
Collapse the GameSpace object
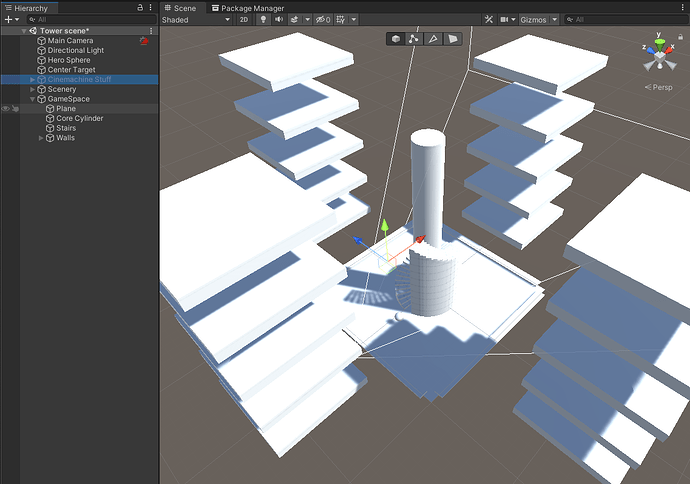pyautogui.click(x=32, y=99)
